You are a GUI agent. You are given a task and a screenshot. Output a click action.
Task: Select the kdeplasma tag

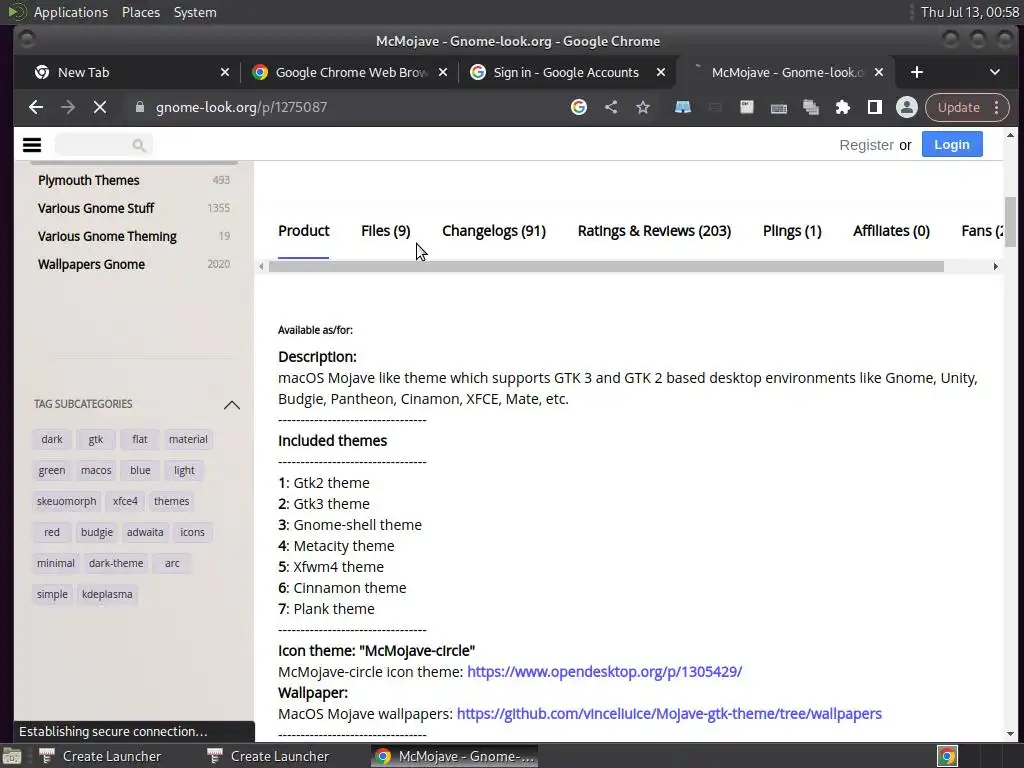tap(107, 594)
